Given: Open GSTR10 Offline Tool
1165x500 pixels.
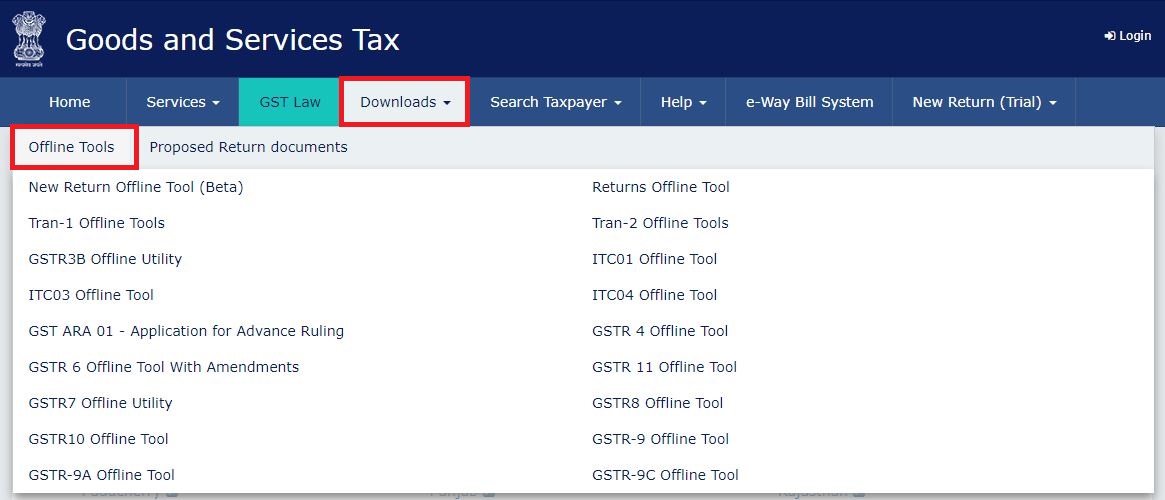Looking at the screenshot, I should (x=98, y=439).
